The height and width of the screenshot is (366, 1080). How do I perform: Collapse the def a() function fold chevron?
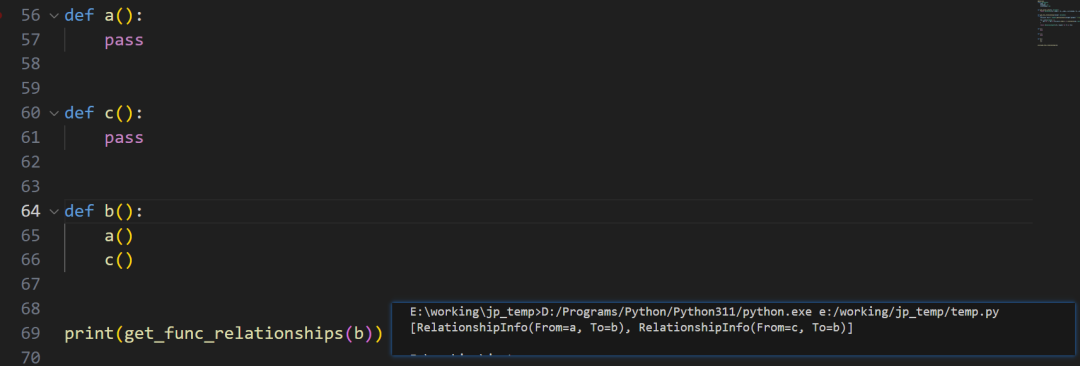(x=54, y=15)
